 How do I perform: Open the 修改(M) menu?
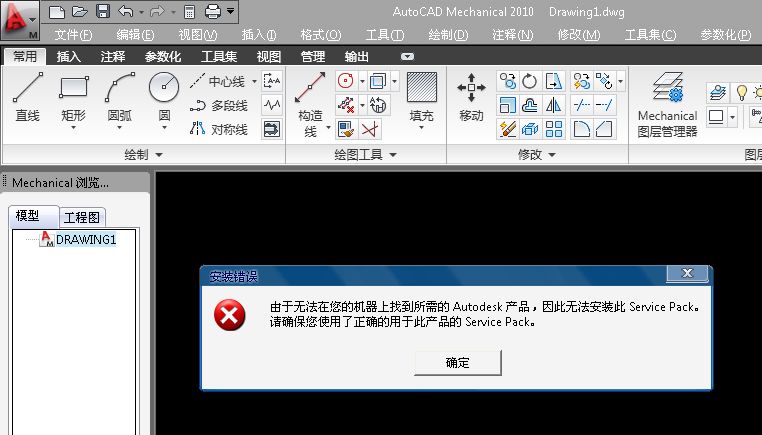(579, 35)
